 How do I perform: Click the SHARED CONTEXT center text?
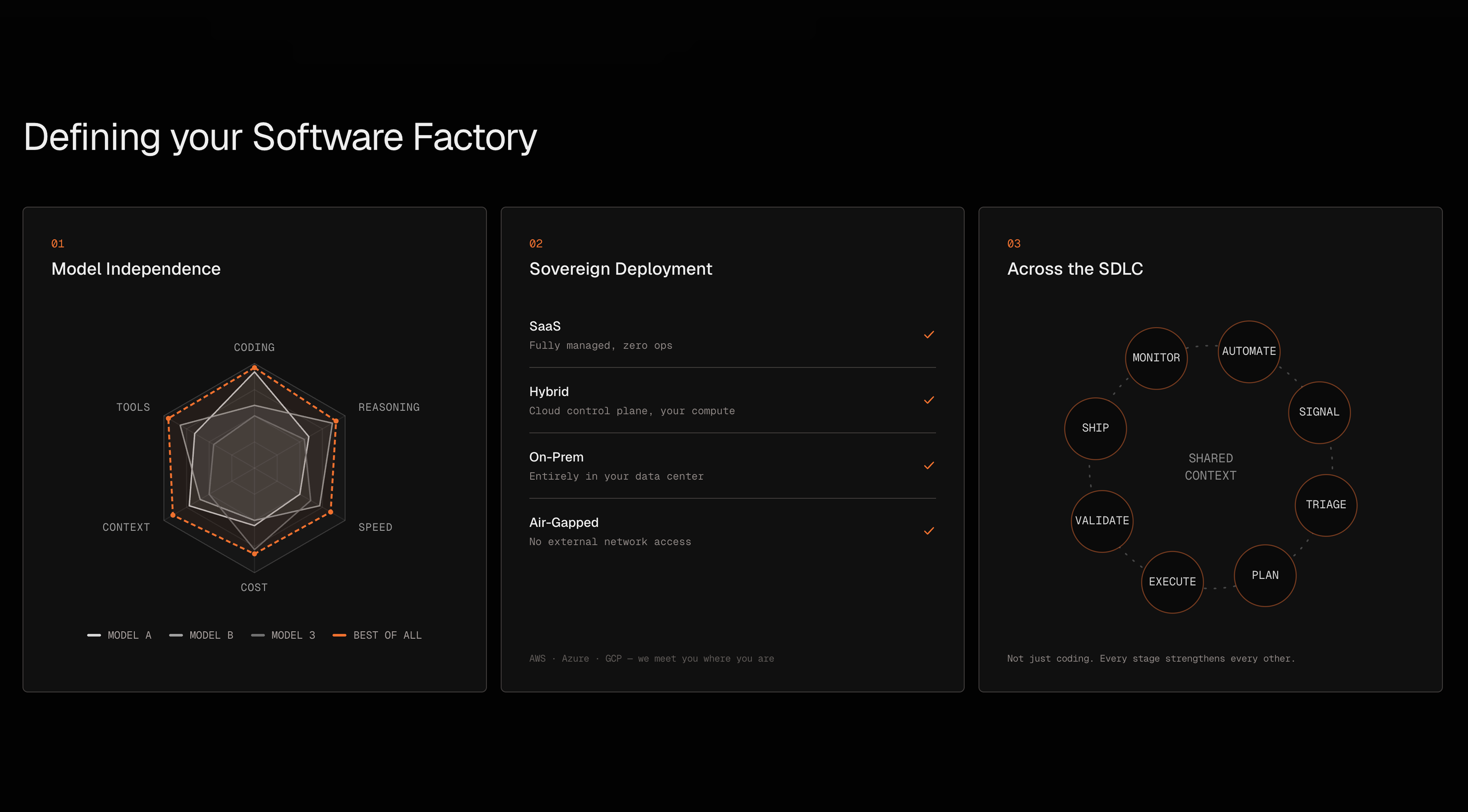(x=1210, y=467)
